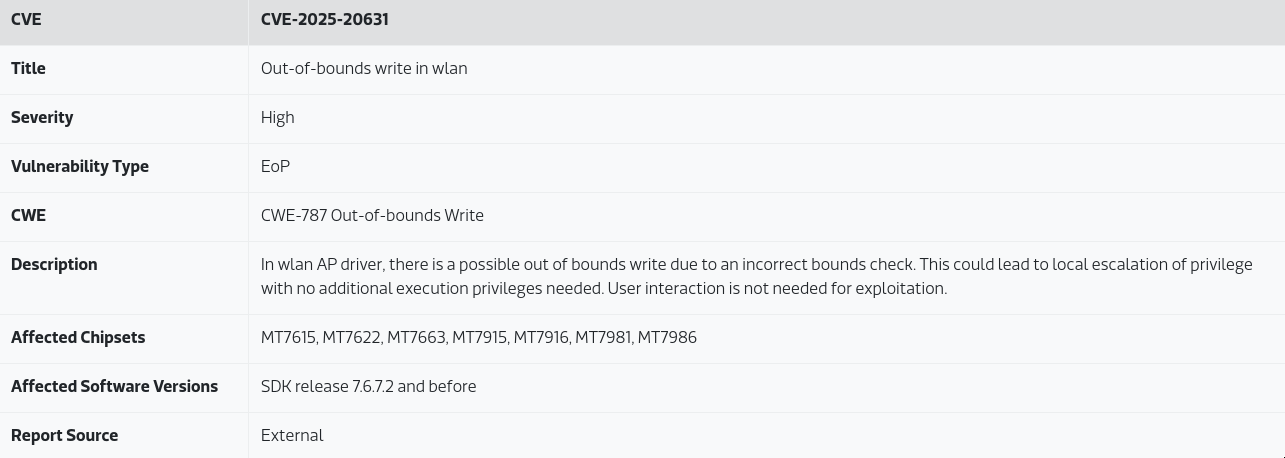The width and height of the screenshot is (1285, 458).
Task: Click the Affected Software Versions label
Action: tap(114, 386)
